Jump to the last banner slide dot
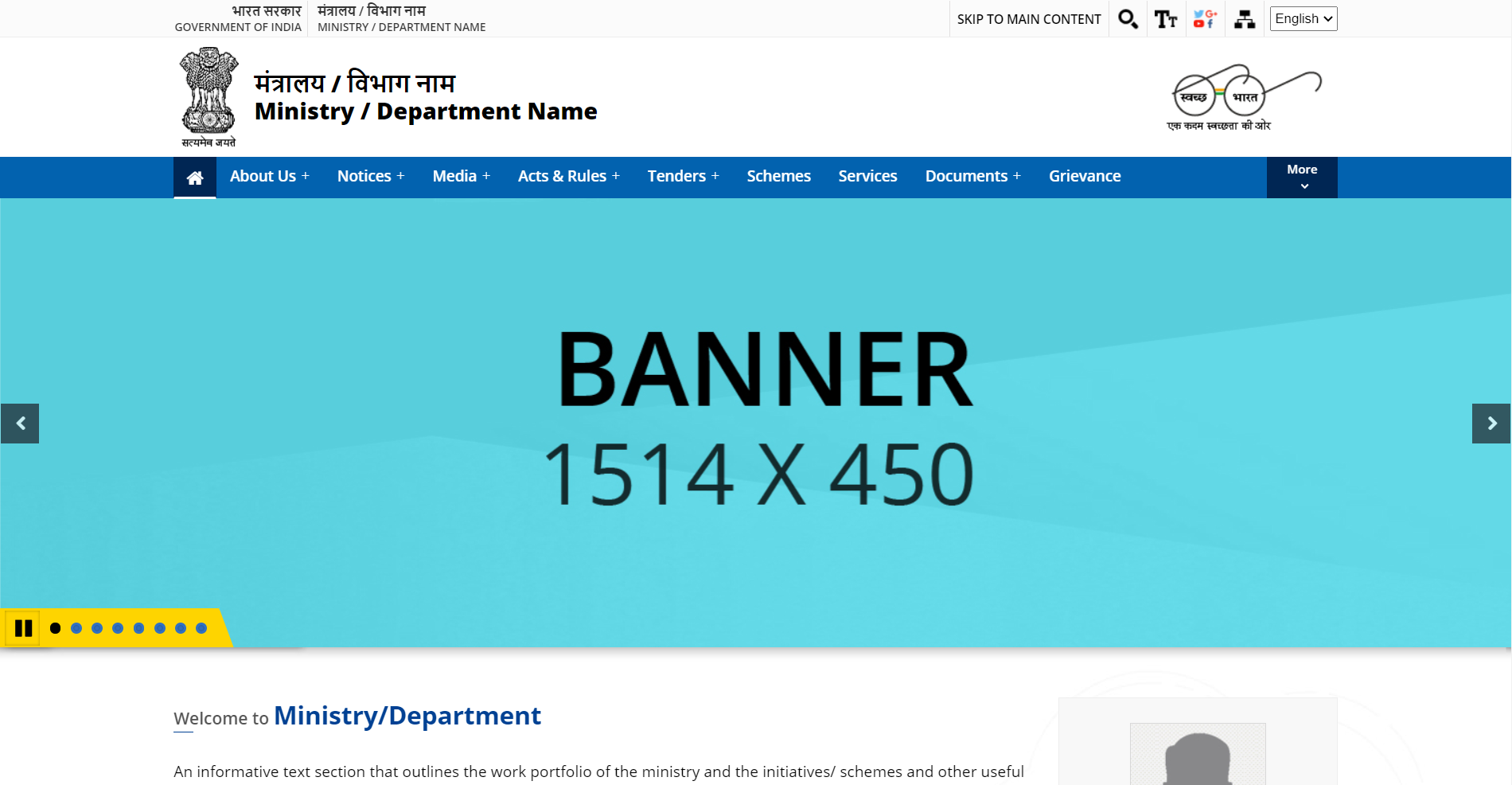This screenshot has height=785, width=1512. (201, 628)
